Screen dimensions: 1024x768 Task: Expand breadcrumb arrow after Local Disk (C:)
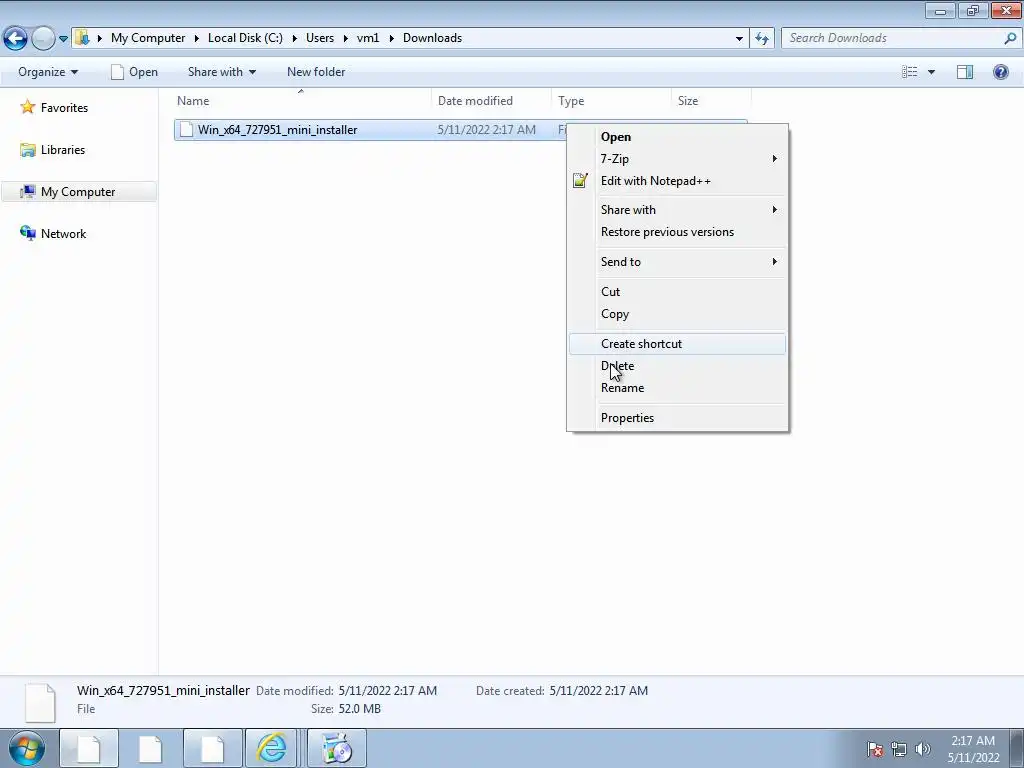(x=295, y=39)
